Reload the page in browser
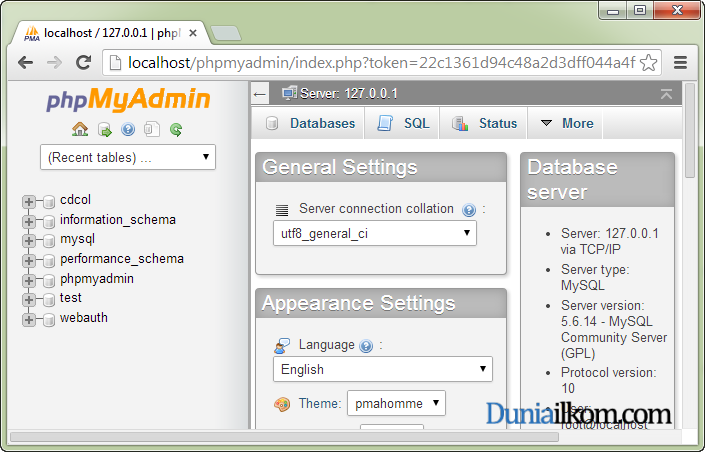705x452 pixels. [84, 63]
